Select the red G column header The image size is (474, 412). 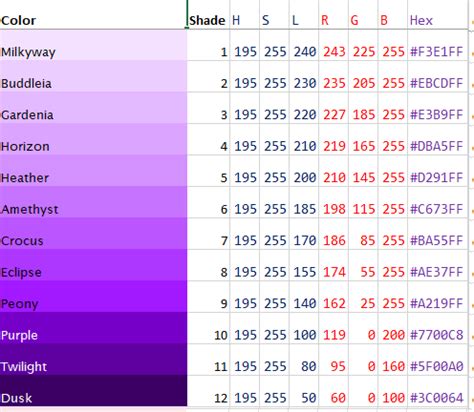(x=363, y=15)
